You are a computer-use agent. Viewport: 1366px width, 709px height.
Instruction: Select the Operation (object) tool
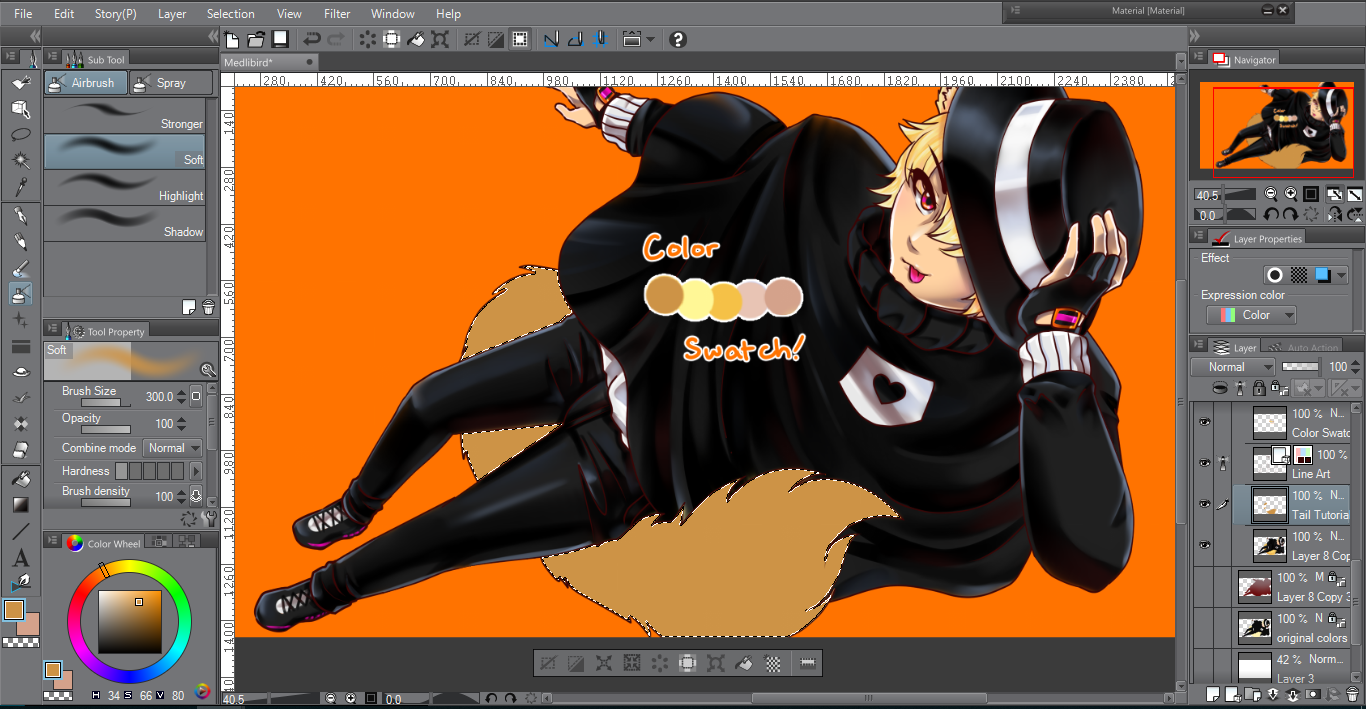click(x=21, y=108)
